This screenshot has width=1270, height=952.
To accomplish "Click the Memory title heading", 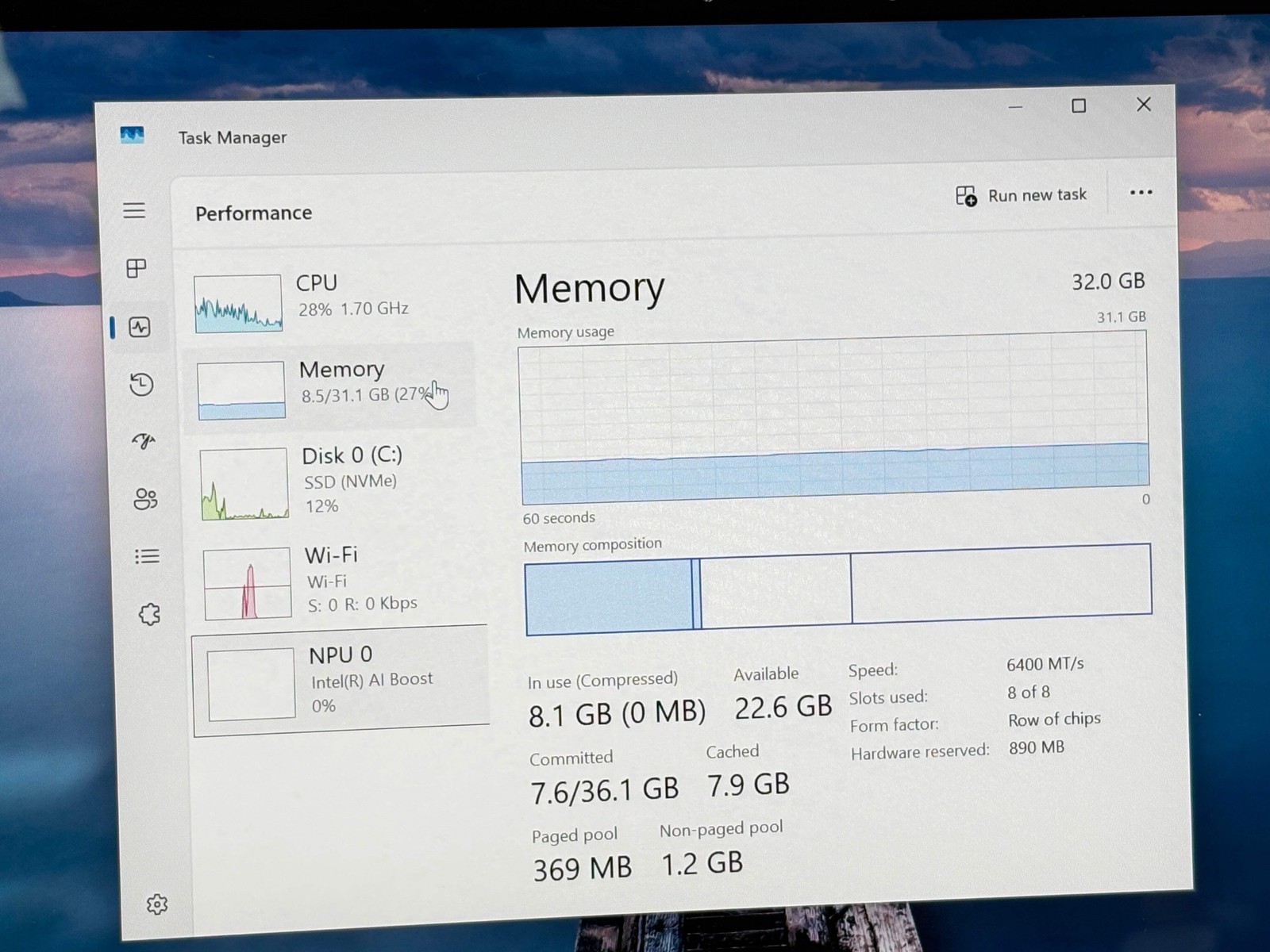I will tap(589, 288).
